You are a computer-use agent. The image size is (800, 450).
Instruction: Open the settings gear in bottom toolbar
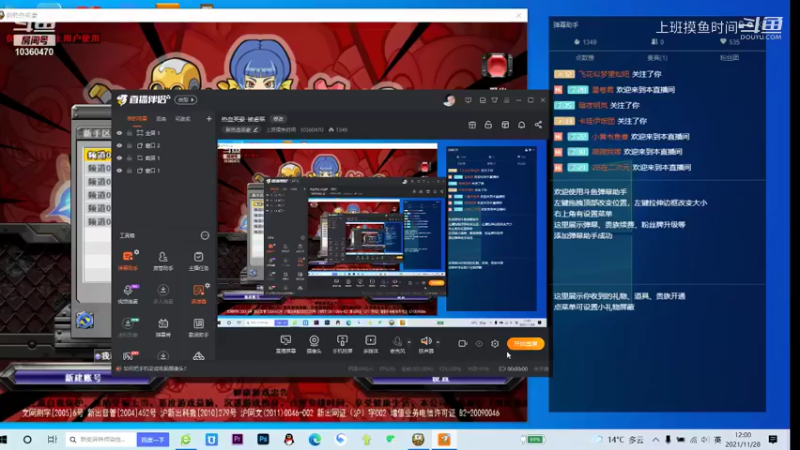coord(495,344)
